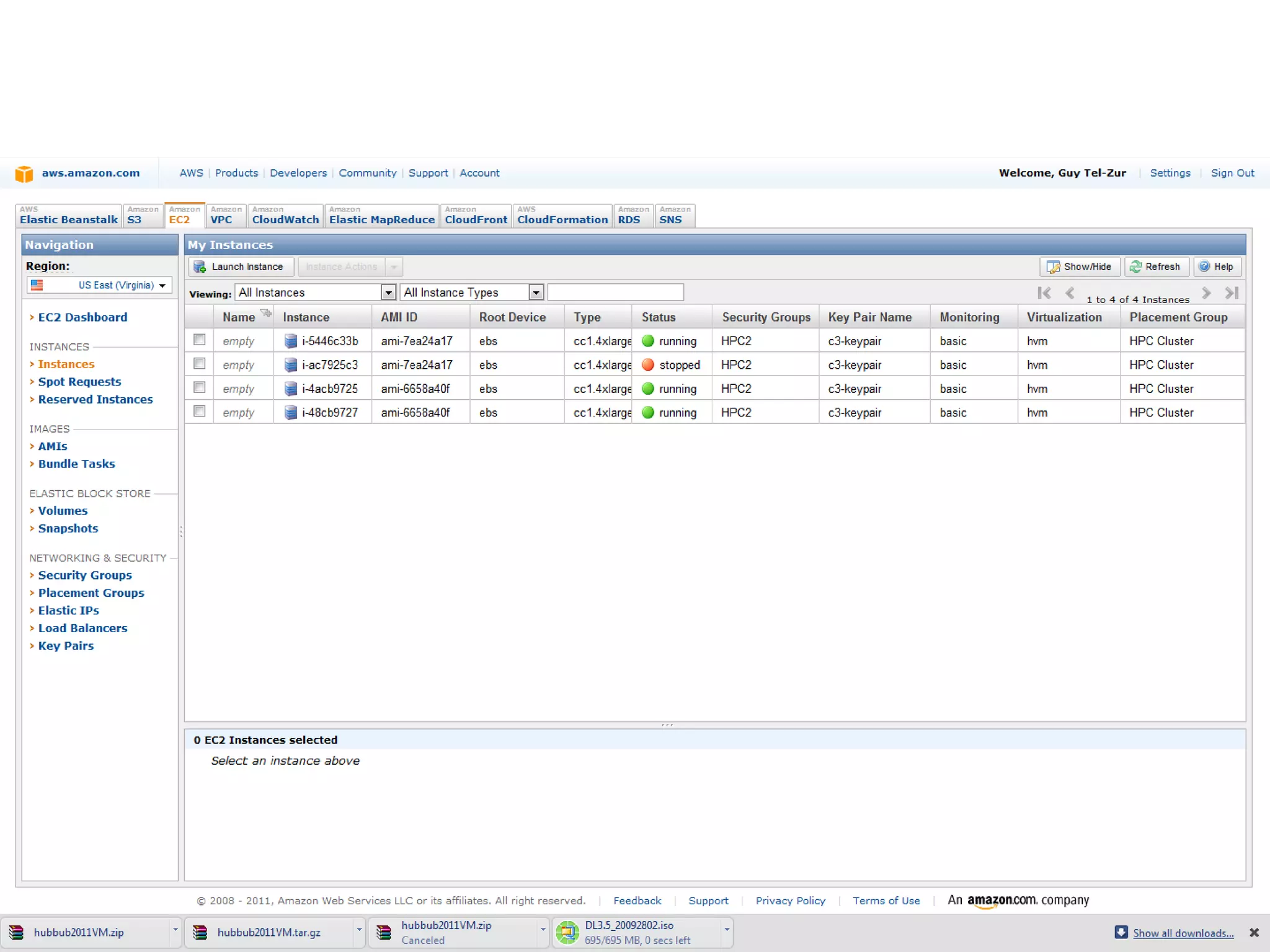
Task: Jump to first page of instances
Action: click(x=1044, y=293)
